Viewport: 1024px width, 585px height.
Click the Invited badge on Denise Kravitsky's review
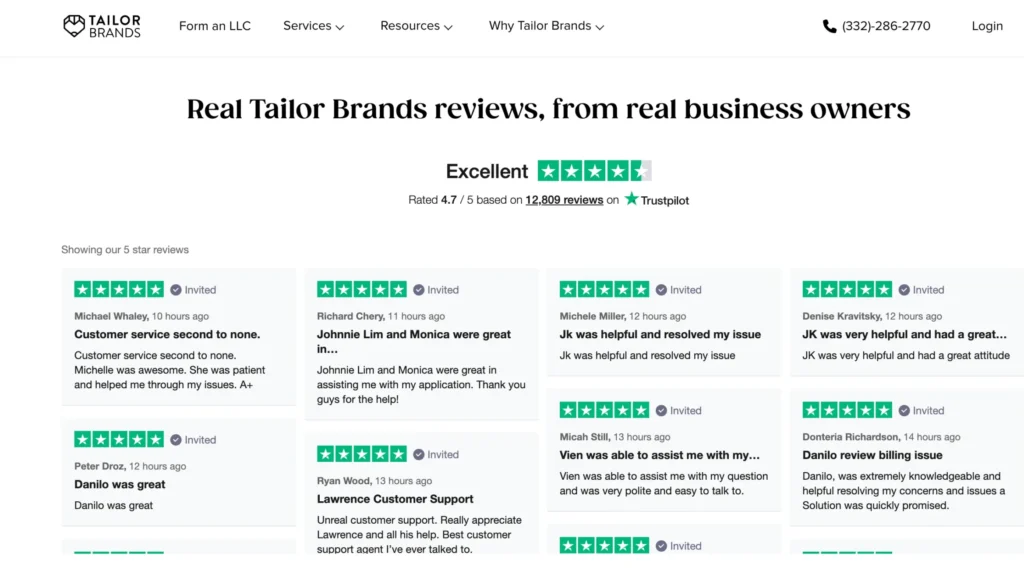921,289
